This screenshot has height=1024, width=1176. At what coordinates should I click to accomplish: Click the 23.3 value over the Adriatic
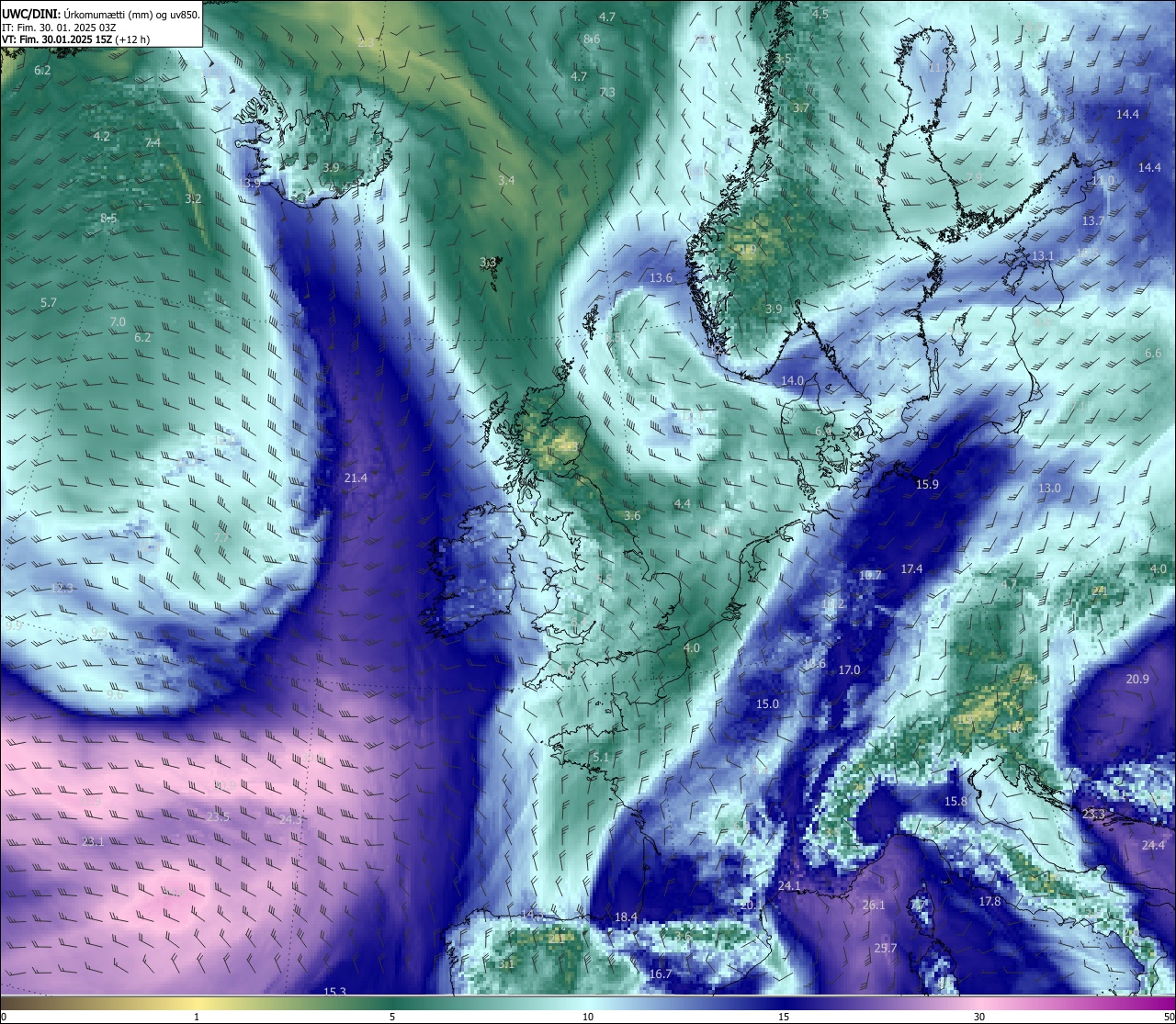(x=1093, y=815)
